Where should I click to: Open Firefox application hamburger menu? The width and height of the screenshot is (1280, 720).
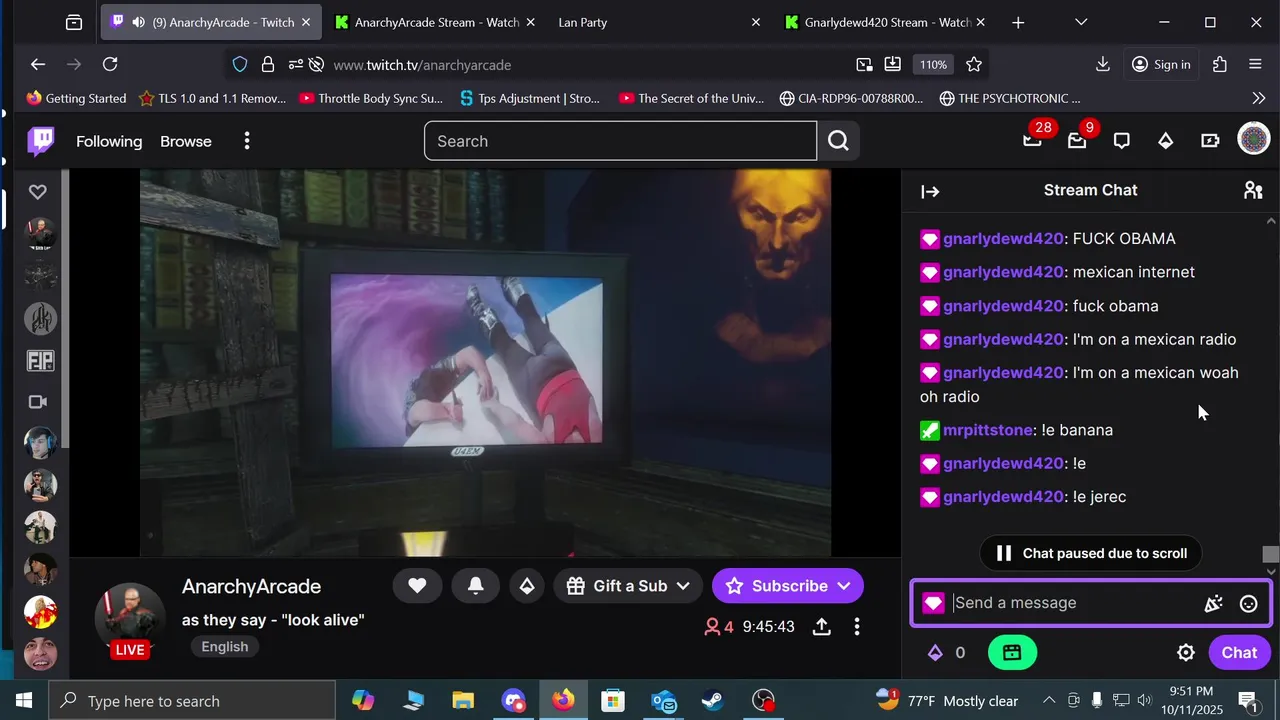1255,64
